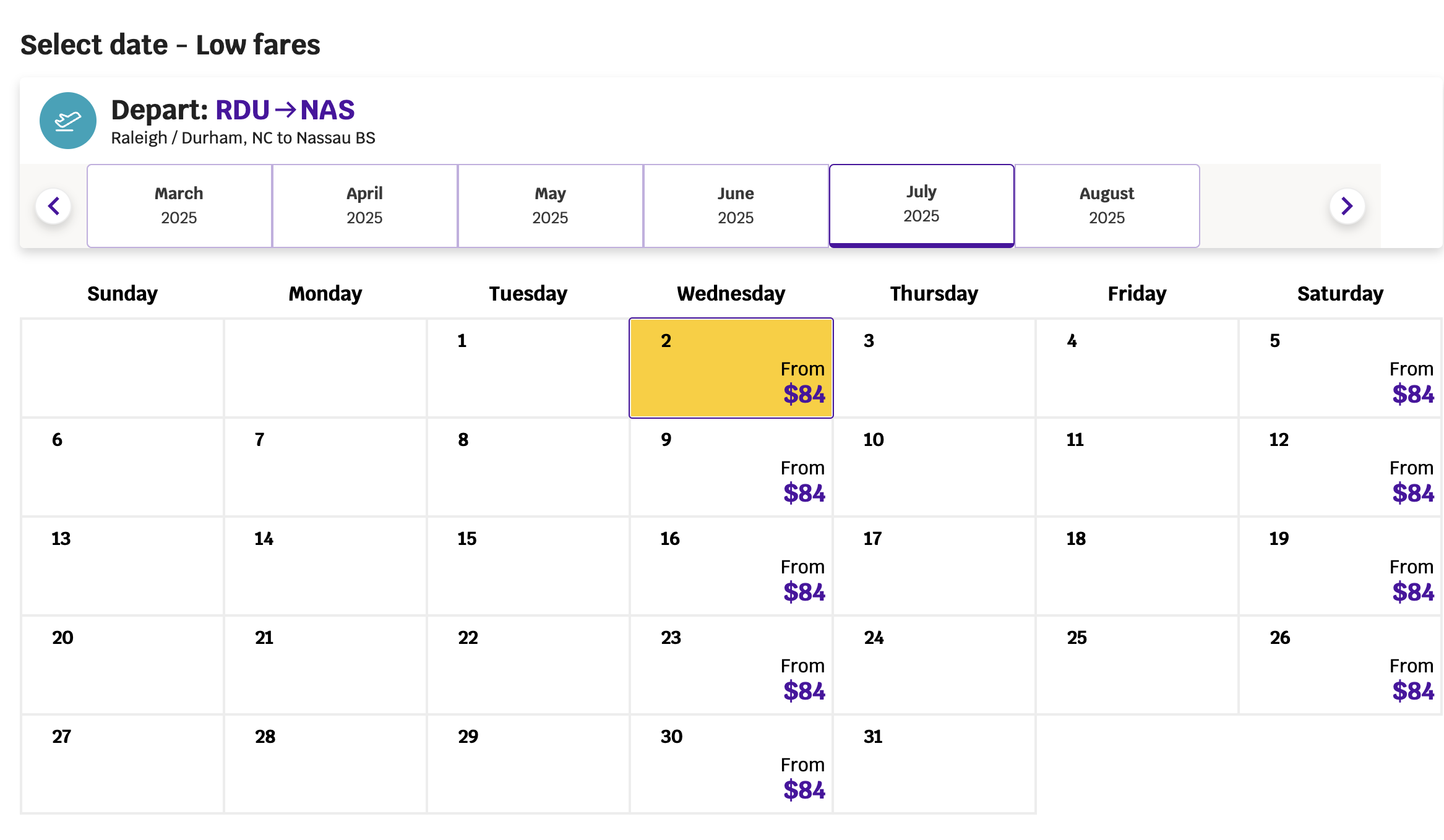Click the July 25 date cell
The width and height of the screenshot is (1444, 840).
(1137, 665)
